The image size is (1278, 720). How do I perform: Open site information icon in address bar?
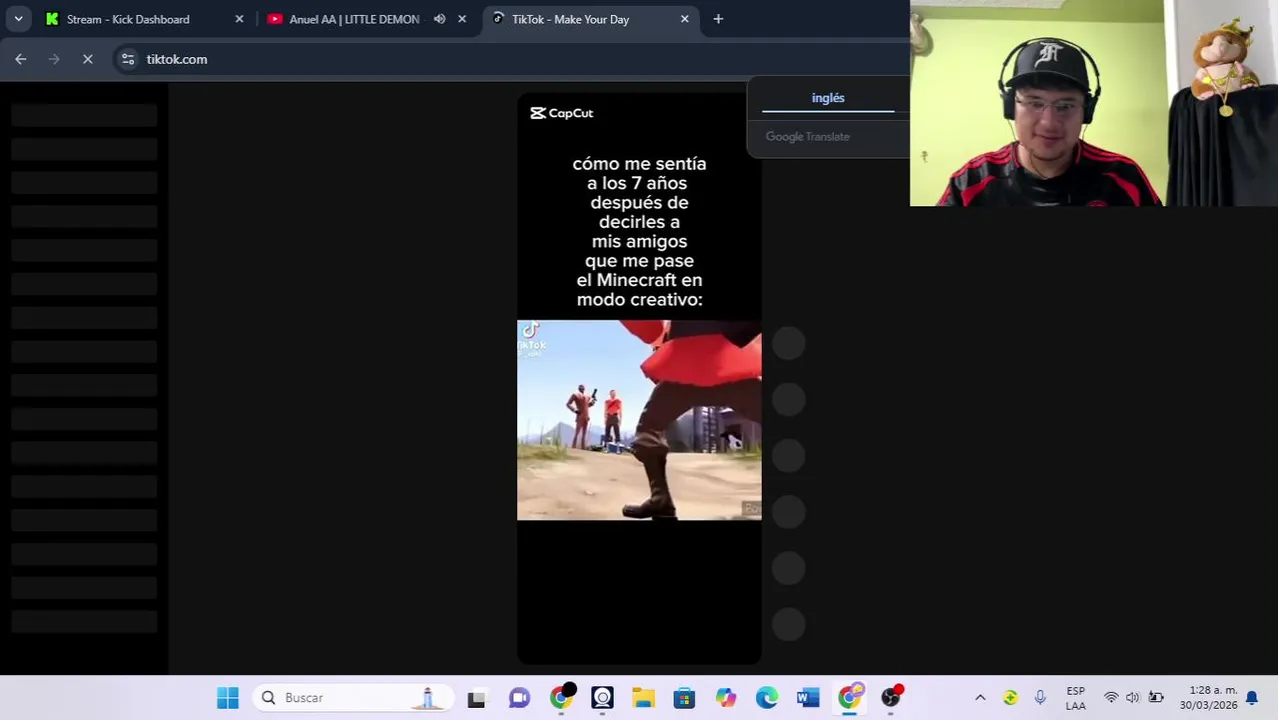(x=128, y=59)
